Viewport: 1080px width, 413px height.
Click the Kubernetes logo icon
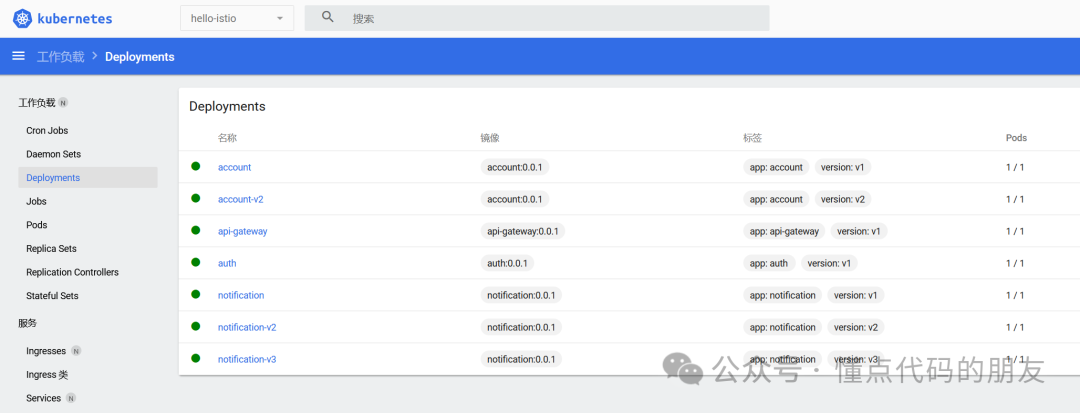pos(23,19)
